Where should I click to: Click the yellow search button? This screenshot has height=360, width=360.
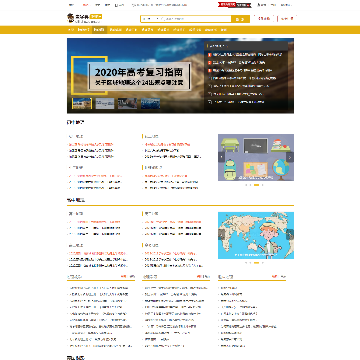tap(240, 19)
